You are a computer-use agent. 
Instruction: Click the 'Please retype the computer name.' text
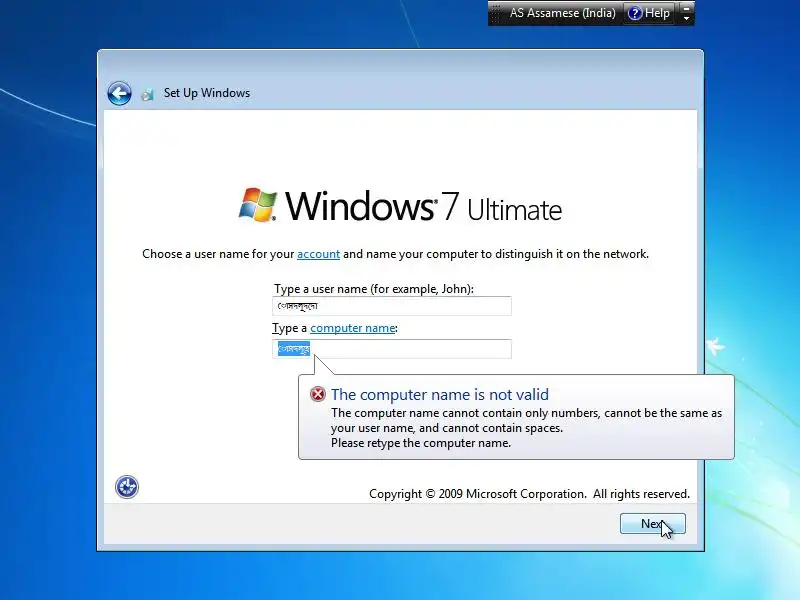[421, 443]
